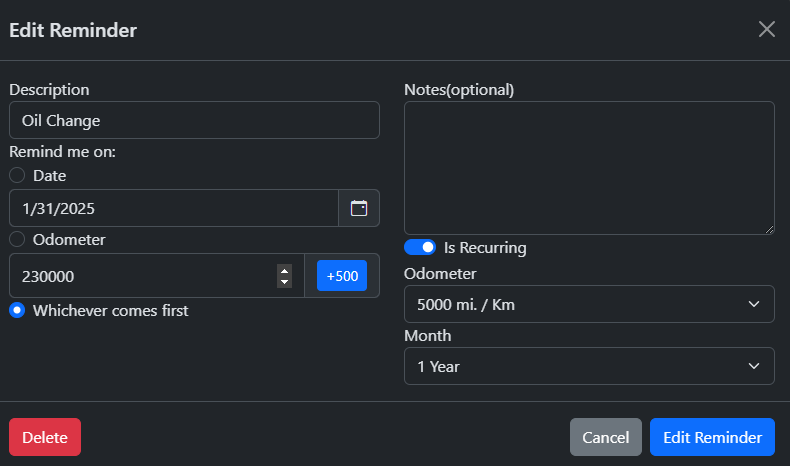Click into the odometer field showing 230000
The width and height of the screenshot is (790, 466).
[140, 276]
